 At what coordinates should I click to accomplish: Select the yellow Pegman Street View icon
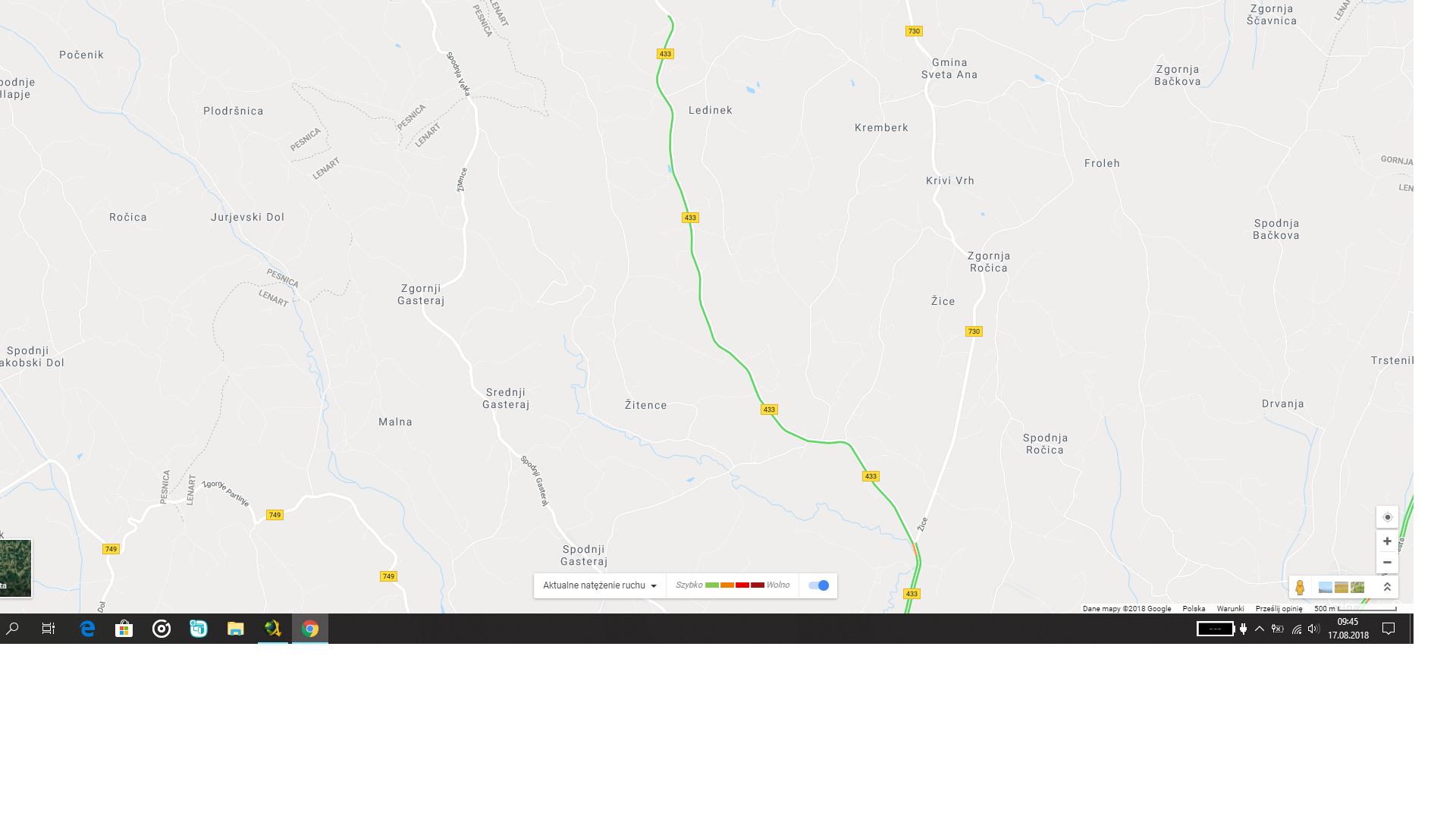1300,587
